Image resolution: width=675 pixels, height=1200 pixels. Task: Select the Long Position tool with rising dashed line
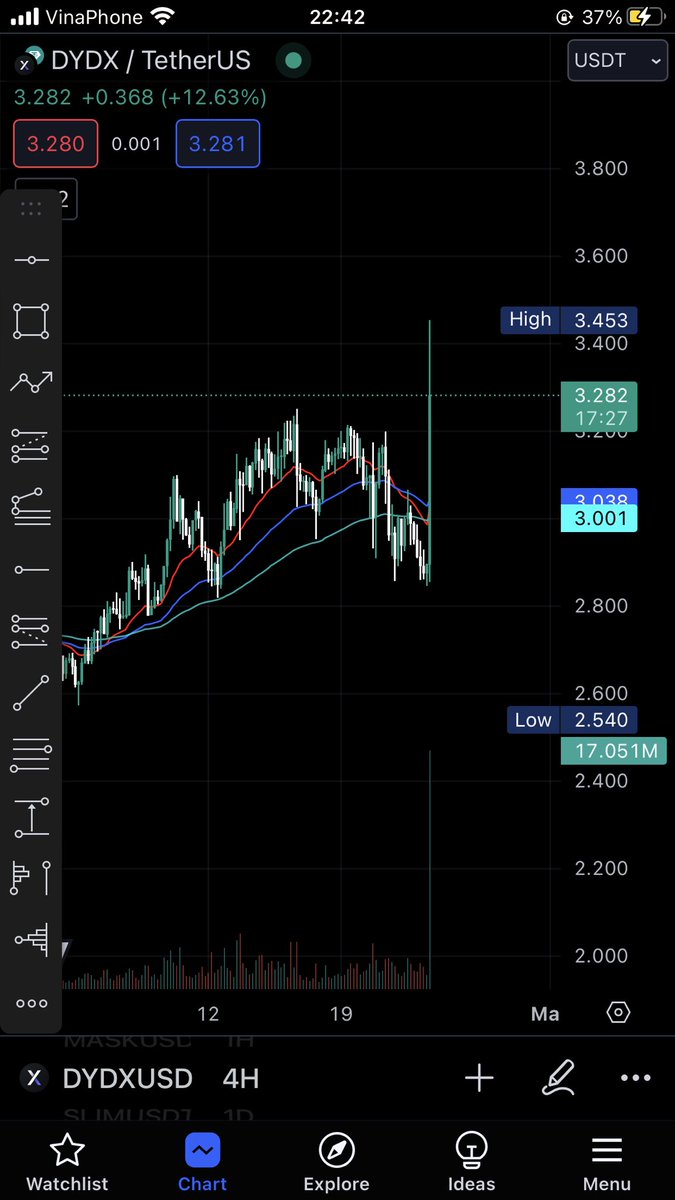pos(31,445)
